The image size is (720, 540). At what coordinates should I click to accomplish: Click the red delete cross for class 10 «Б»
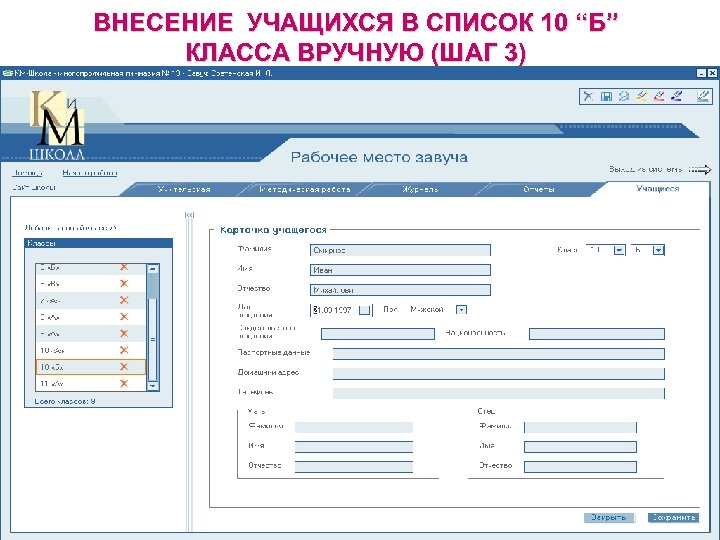pos(124,366)
